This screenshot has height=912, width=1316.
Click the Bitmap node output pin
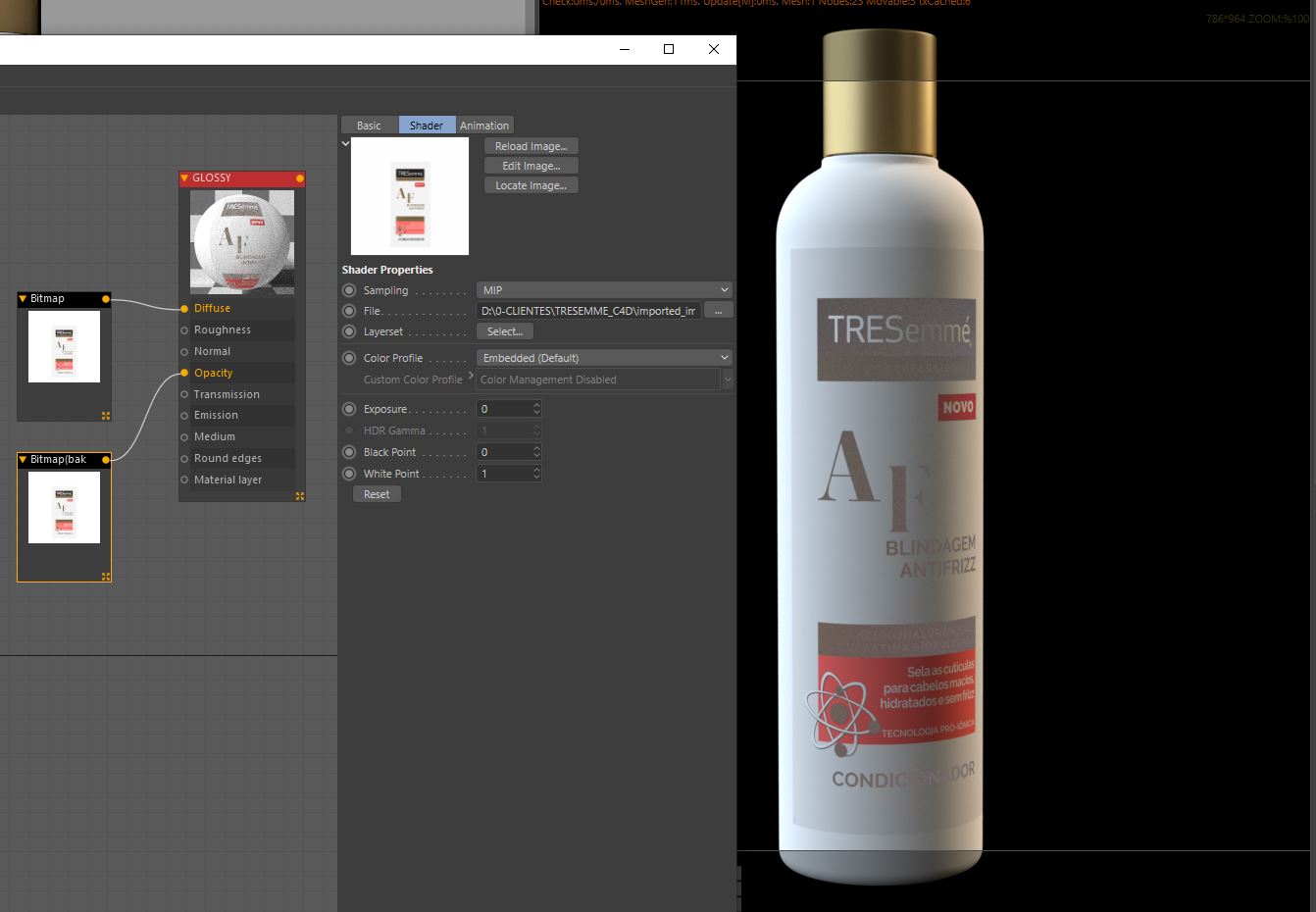pos(106,299)
